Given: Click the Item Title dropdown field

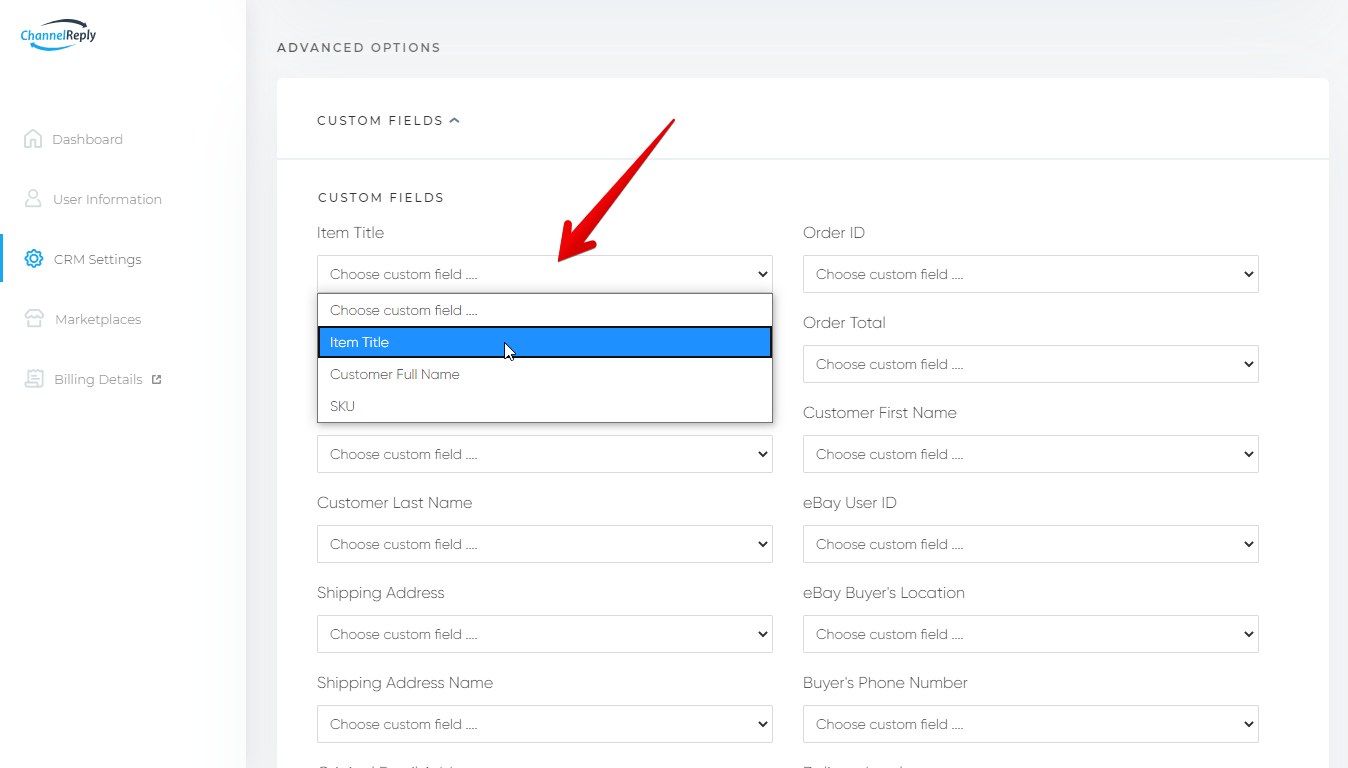Looking at the screenshot, I should point(545,274).
